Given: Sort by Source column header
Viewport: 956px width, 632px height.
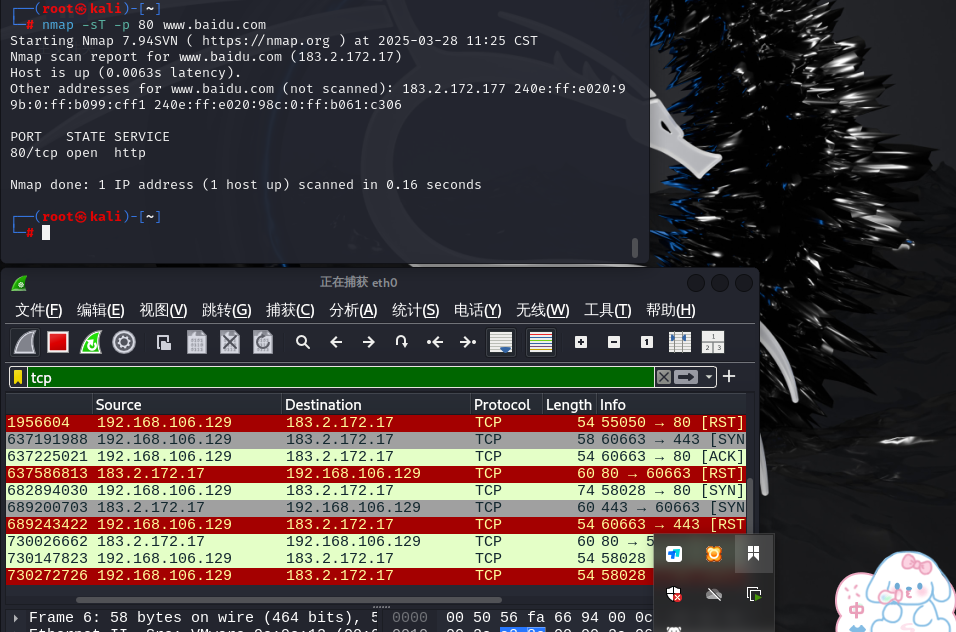Looking at the screenshot, I should pos(187,405).
